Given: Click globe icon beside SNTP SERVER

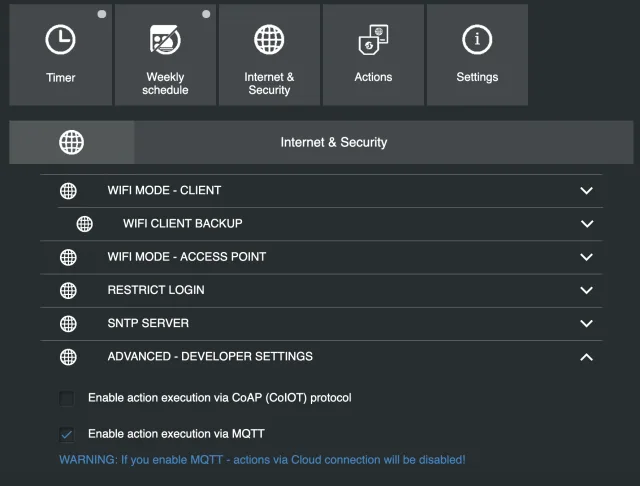Looking at the screenshot, I should 68,323.
